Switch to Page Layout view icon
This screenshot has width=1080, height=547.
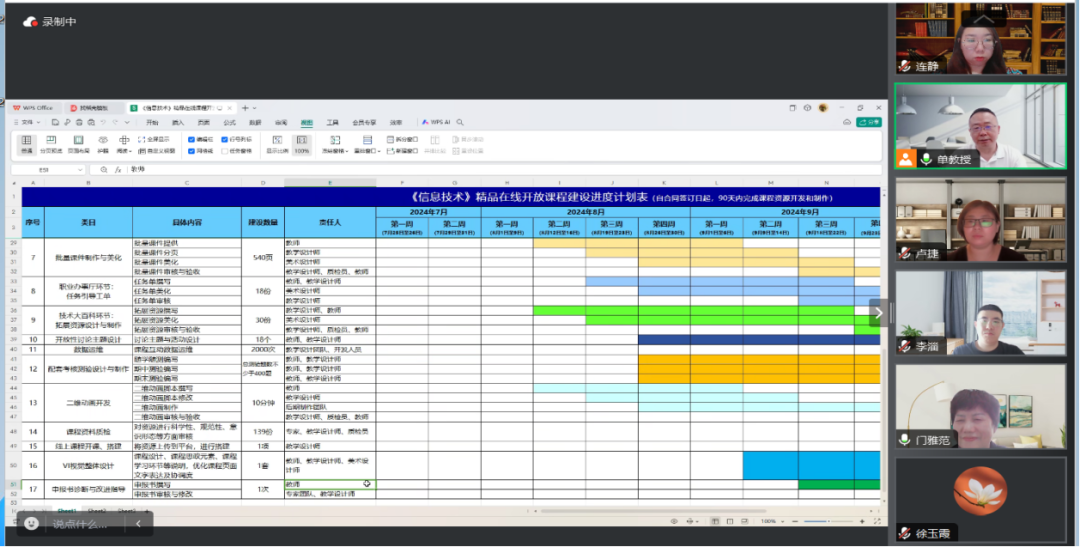coord(78,144)
